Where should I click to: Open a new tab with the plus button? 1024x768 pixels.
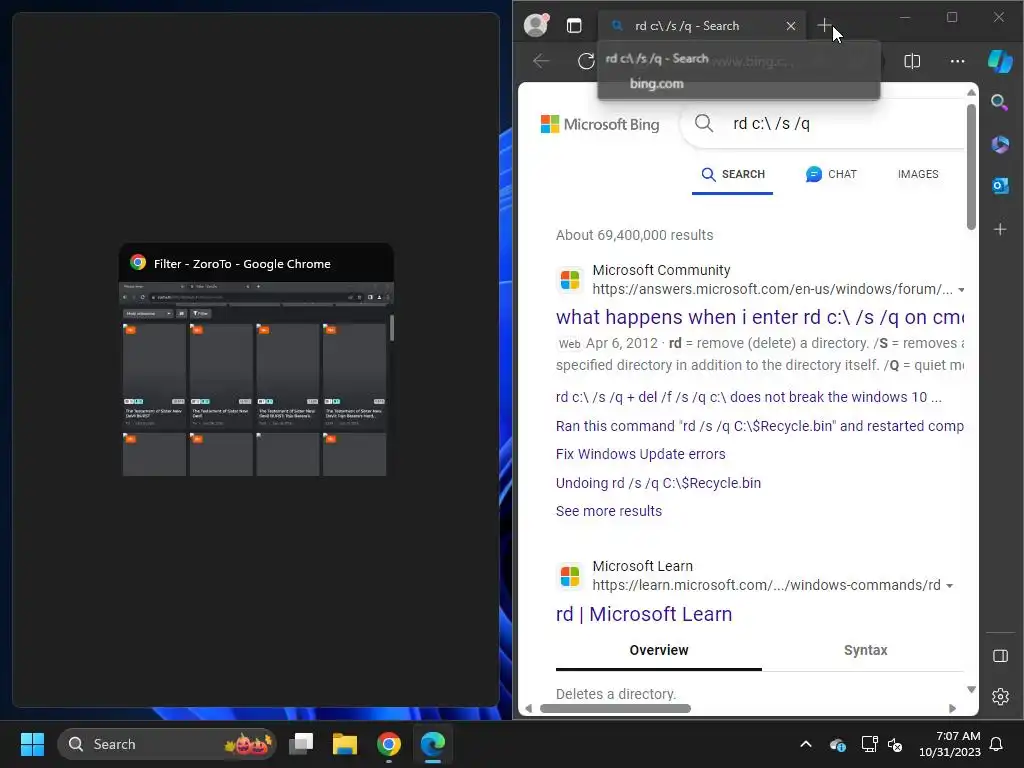tap(824, 25)
